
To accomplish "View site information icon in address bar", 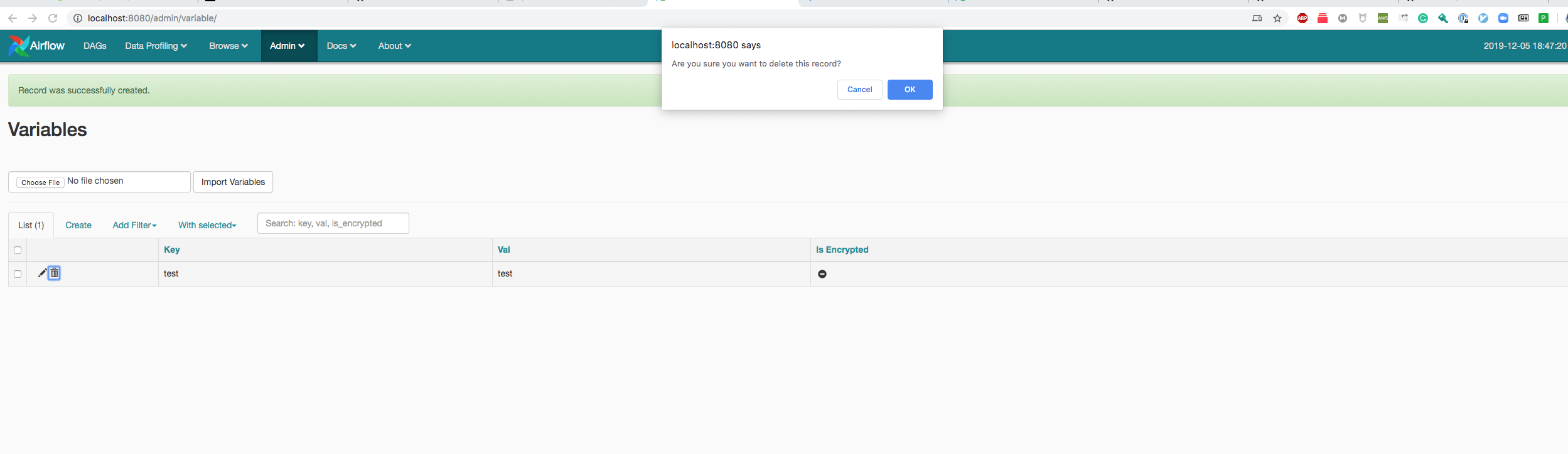I will pos(78,18).
